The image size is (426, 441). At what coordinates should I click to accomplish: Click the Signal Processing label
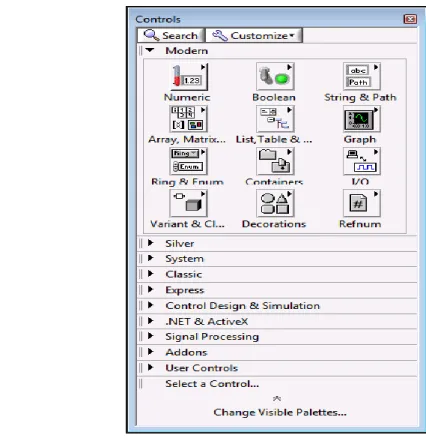(212, 337)
